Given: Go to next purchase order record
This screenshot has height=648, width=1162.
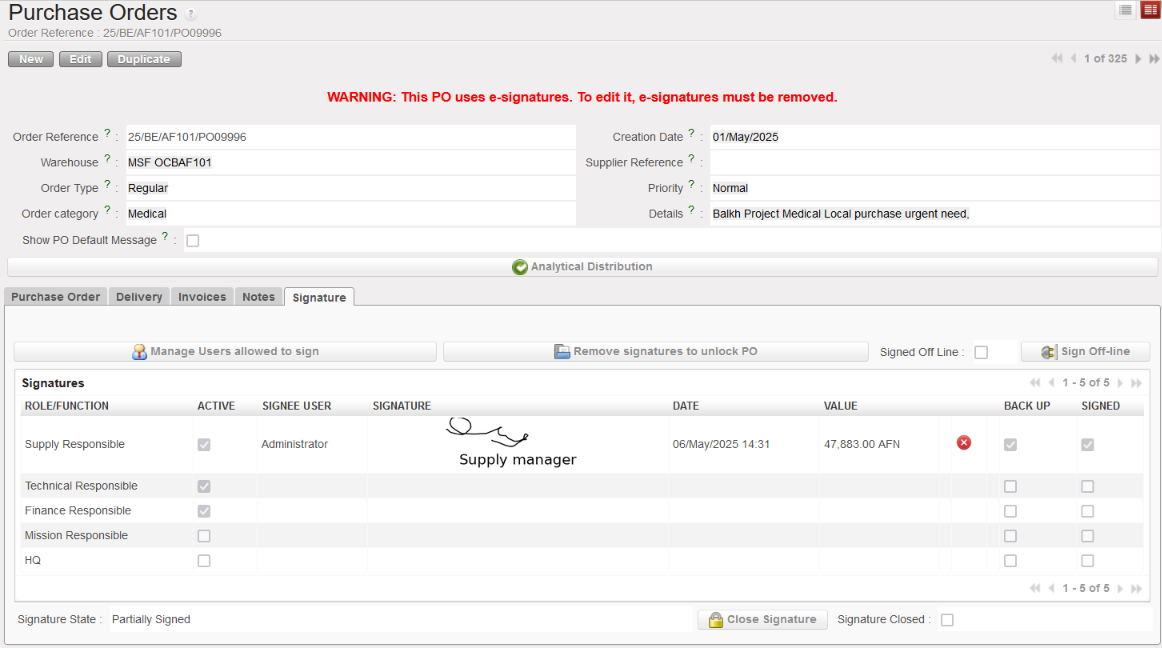Looking at the screenshot, I should pyautogui.click(x=1138, y=59).
